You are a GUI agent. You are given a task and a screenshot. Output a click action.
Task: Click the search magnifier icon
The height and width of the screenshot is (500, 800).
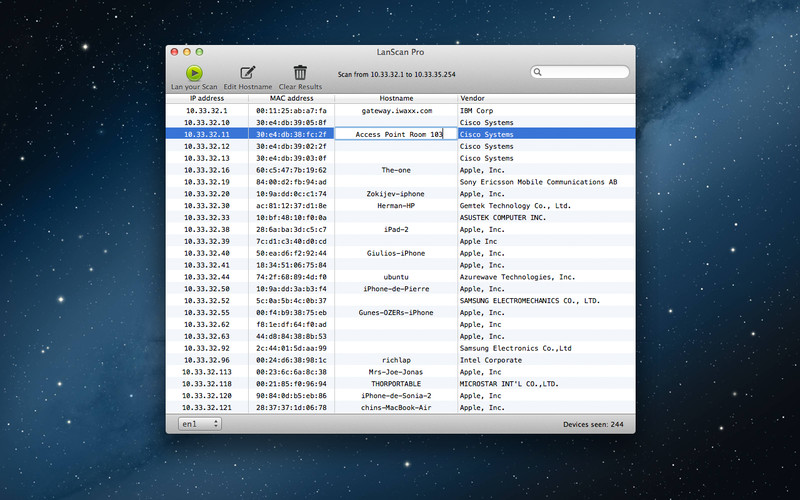537,72
